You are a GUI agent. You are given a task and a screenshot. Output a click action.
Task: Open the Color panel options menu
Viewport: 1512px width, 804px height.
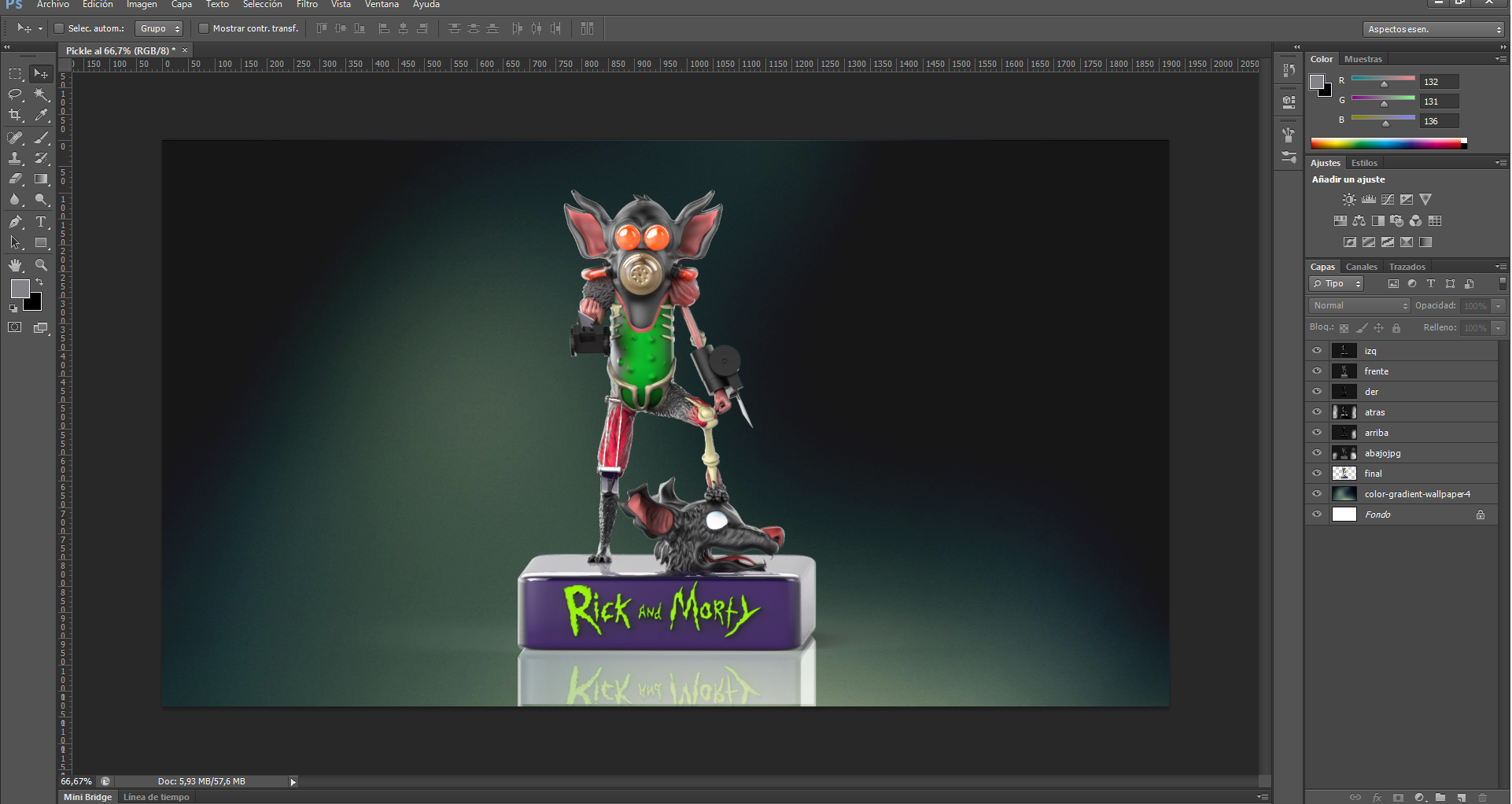click(x=1501, y=59)
